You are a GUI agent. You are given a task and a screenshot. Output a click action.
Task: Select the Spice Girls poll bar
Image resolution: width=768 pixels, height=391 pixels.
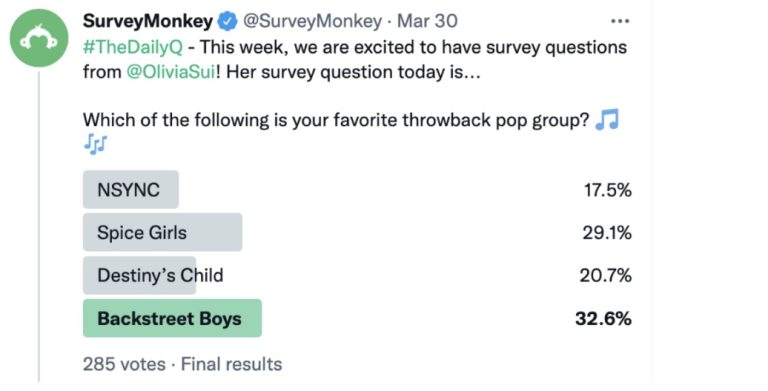click(163, 232)
